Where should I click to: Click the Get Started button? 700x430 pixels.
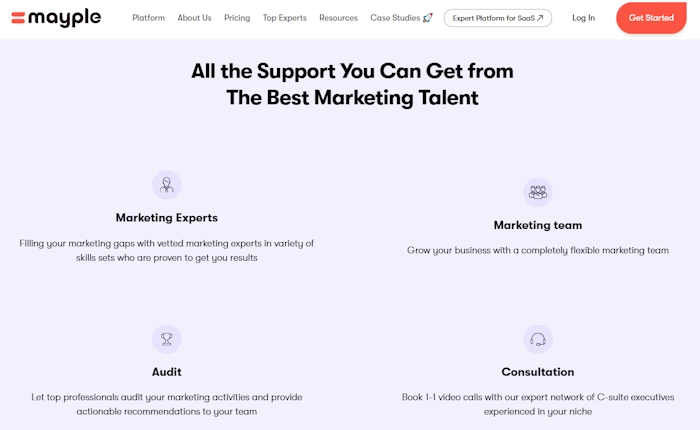pos(651,18)
